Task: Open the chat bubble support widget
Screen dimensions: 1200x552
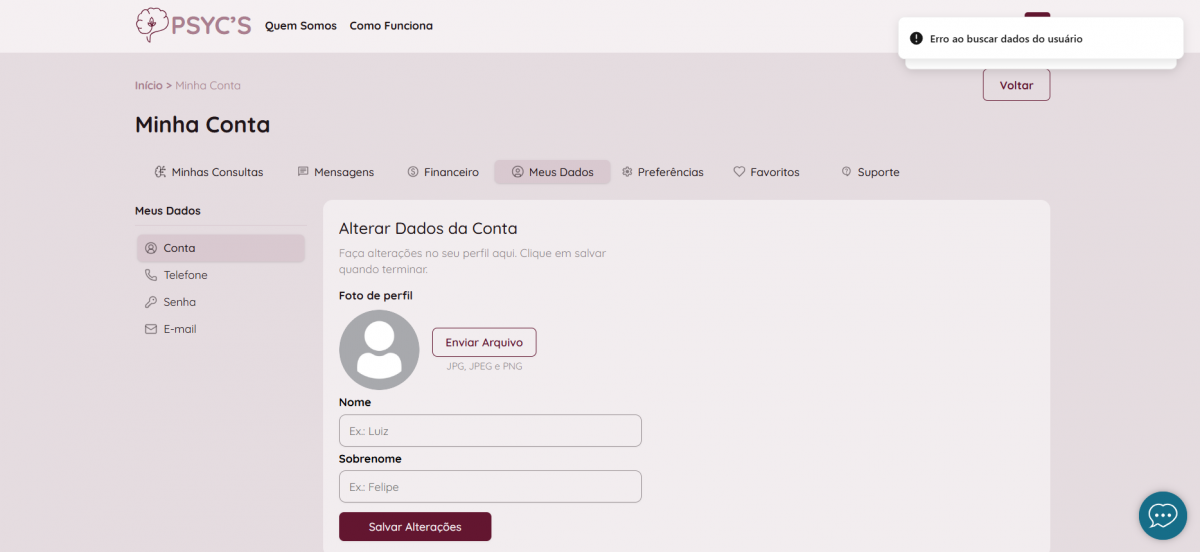Action: [x=1162, y=515]
